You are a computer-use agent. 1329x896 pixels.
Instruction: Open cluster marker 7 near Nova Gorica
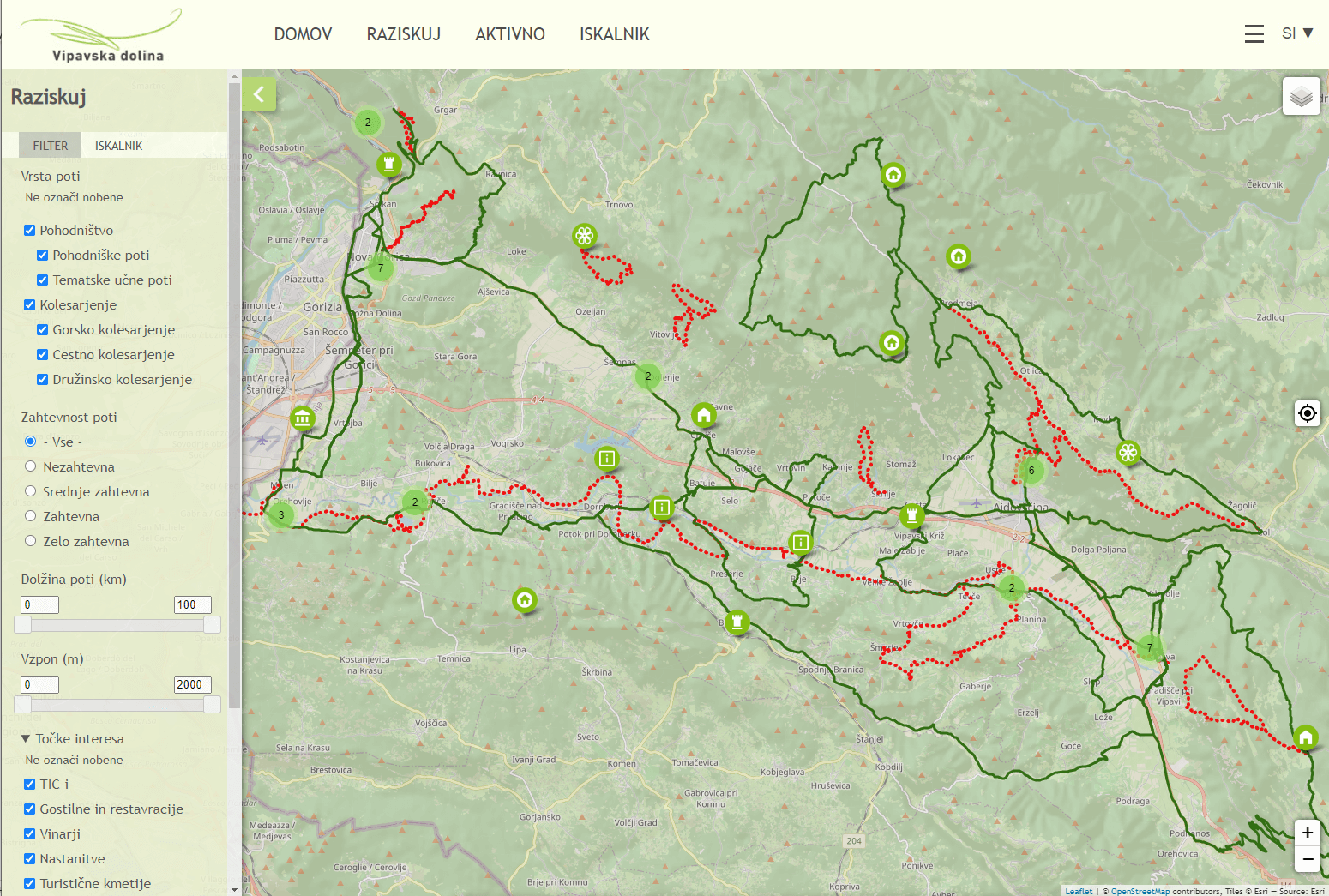click(380, 268)
